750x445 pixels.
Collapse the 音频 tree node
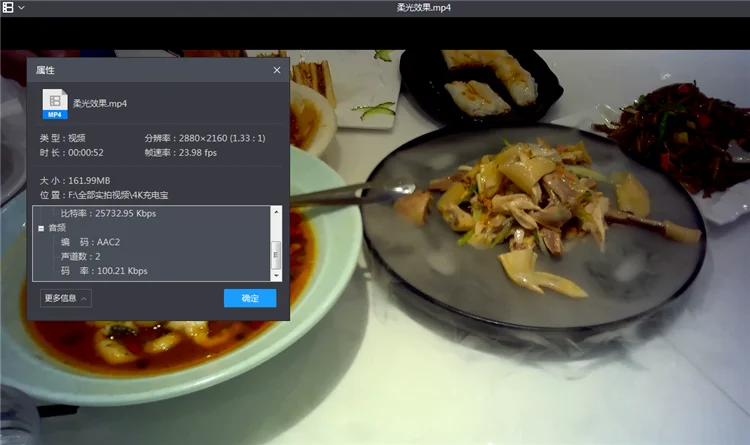pyautogui.click(x=41, y=228)
